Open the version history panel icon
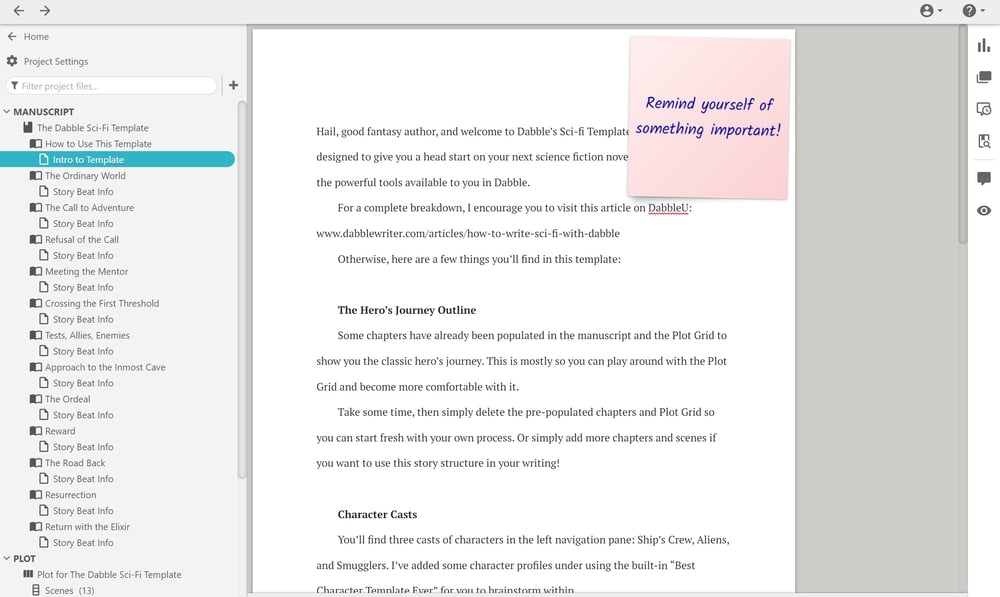The height and width of the screenshot is (597, 1000). point(984,109)
